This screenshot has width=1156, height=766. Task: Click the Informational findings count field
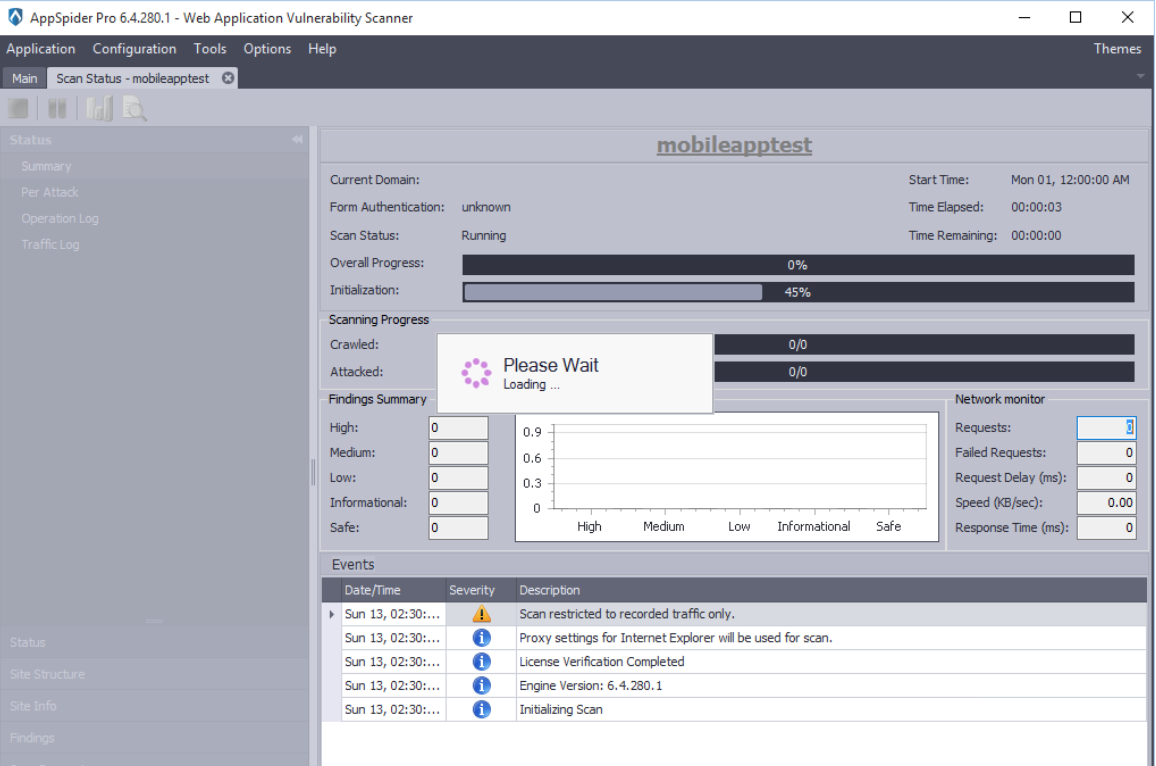458,503
